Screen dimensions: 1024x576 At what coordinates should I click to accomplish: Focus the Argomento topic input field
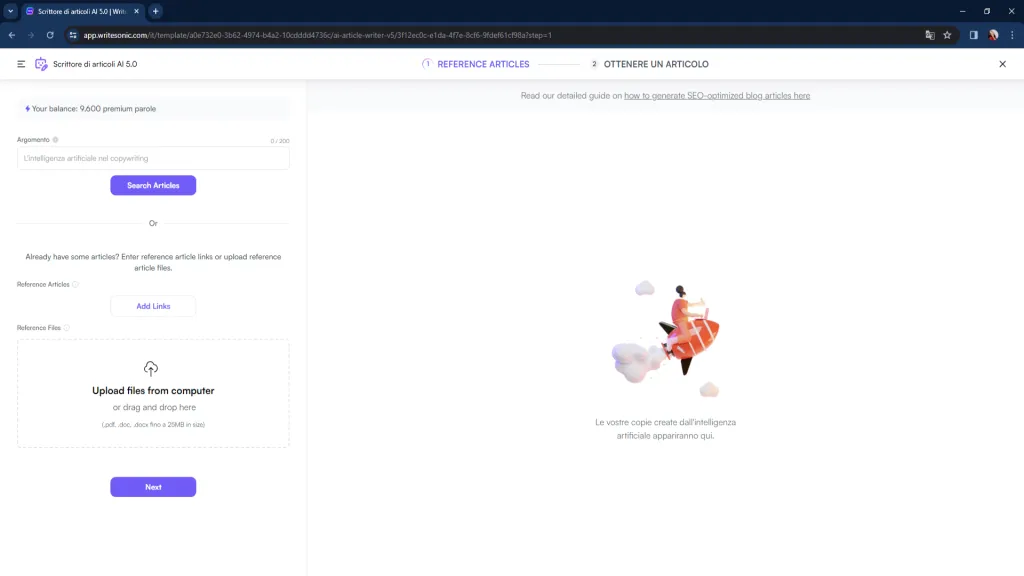[153, 158]
